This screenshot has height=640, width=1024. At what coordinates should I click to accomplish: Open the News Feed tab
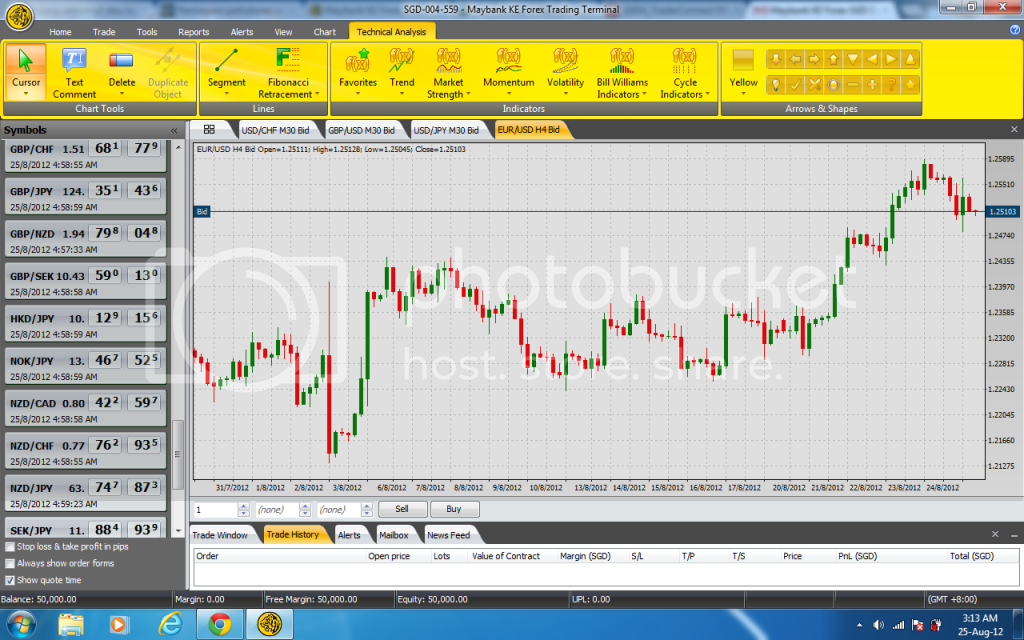point(449,535)
